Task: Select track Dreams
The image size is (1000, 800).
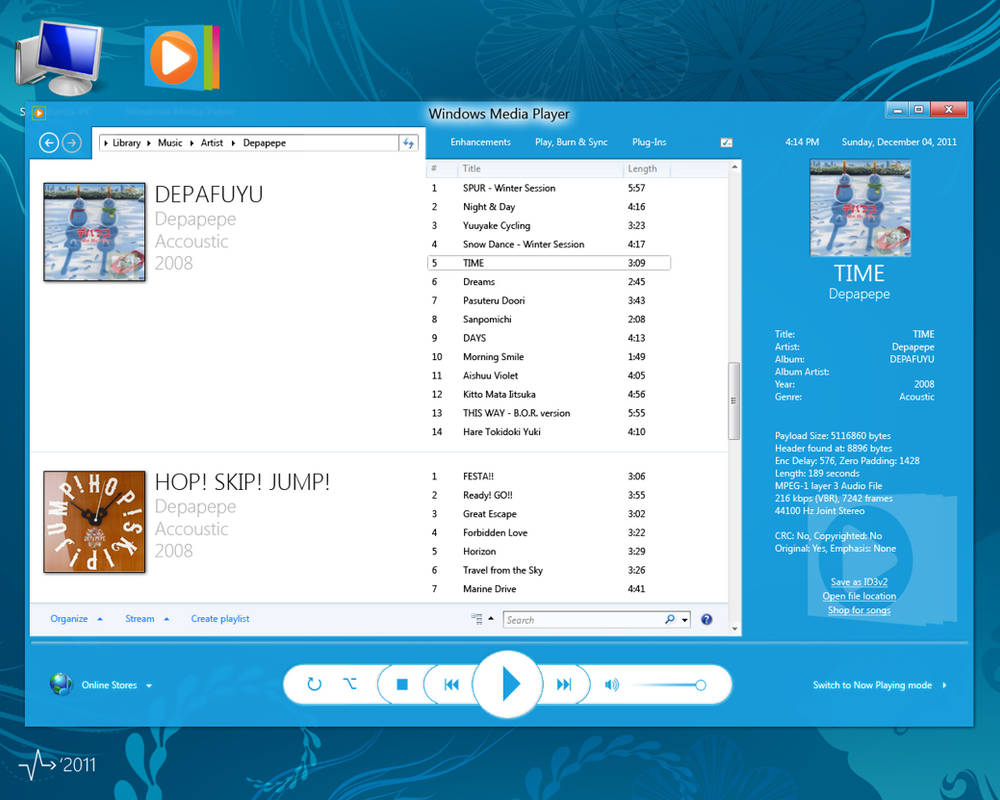Action: (548, 281)
